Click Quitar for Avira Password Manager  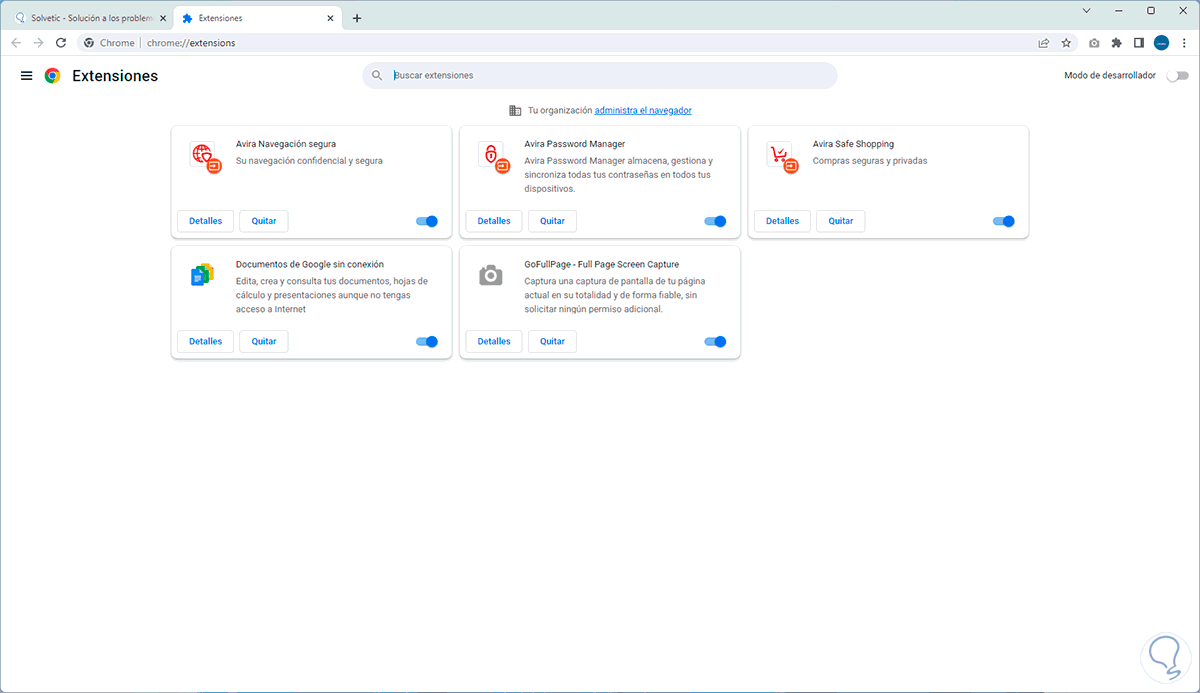(553, 221)
